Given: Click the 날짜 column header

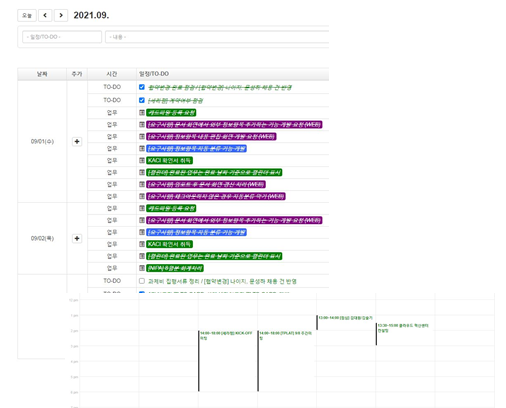Looking at the screenshot, I should (42, 74).
